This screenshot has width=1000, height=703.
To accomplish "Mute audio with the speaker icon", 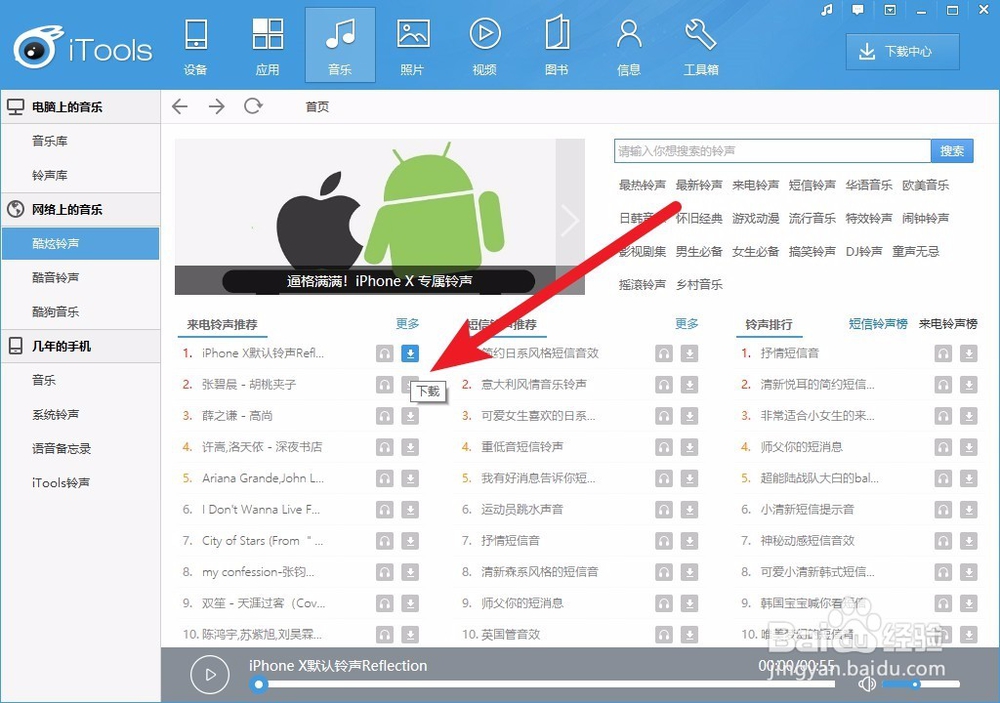I will pos(867,684).
